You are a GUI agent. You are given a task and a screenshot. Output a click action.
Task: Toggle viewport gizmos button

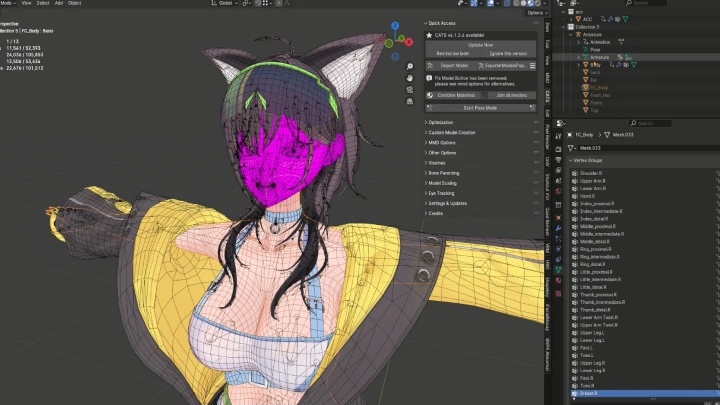[474, 3]
